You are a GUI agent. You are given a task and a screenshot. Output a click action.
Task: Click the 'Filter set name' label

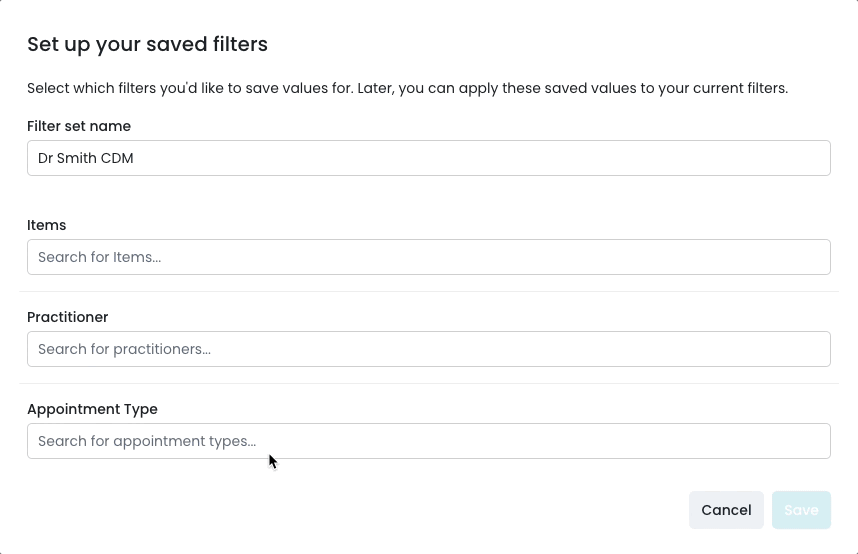79,126
